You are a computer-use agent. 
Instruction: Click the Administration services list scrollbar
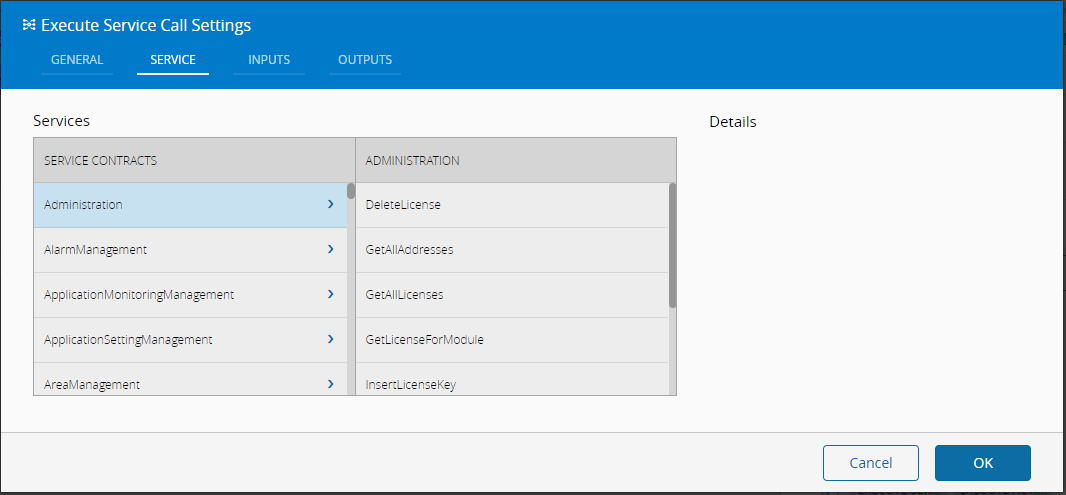[x=673, y=245]
